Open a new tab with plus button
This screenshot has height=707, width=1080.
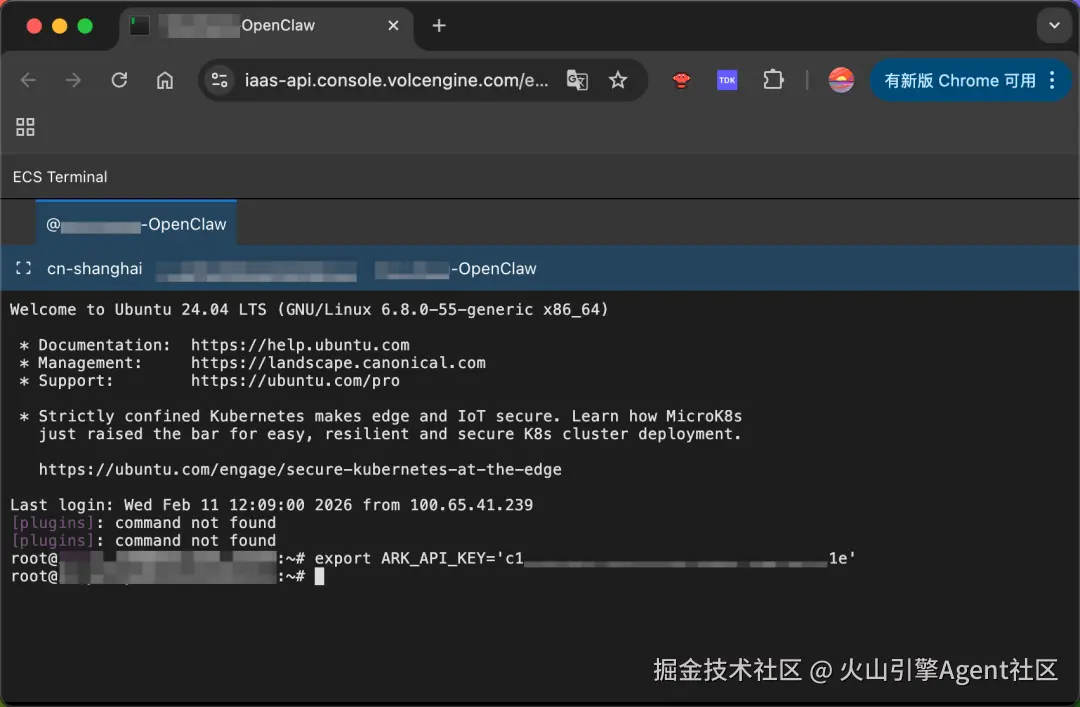(x=439, y=25)
